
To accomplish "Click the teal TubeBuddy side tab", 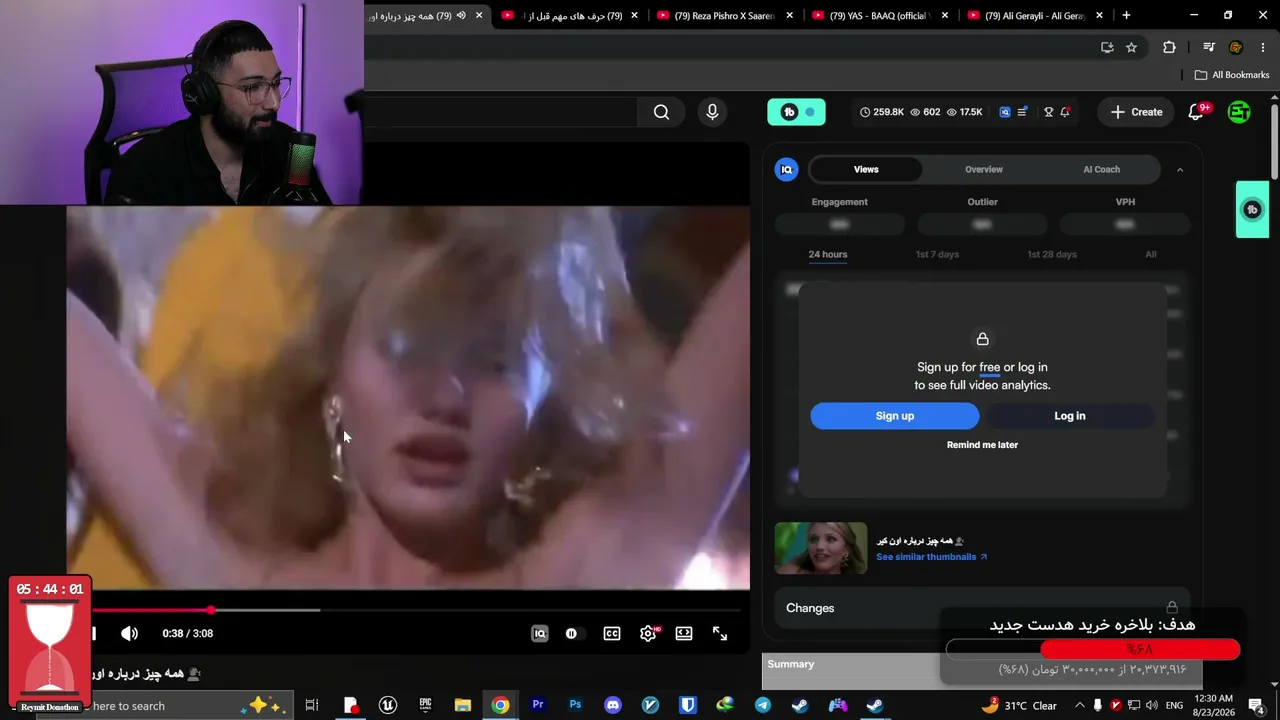I will [1252, 209].
